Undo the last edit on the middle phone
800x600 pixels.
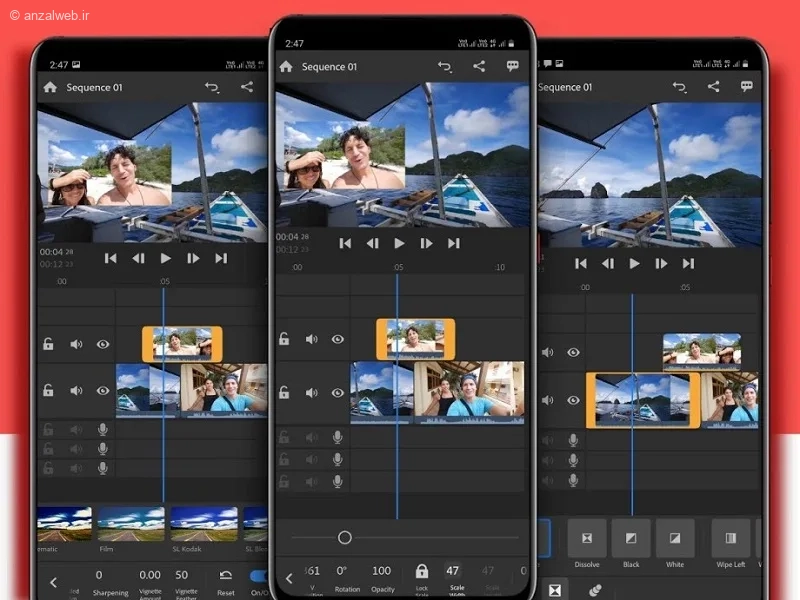click(x=445, y=66)
